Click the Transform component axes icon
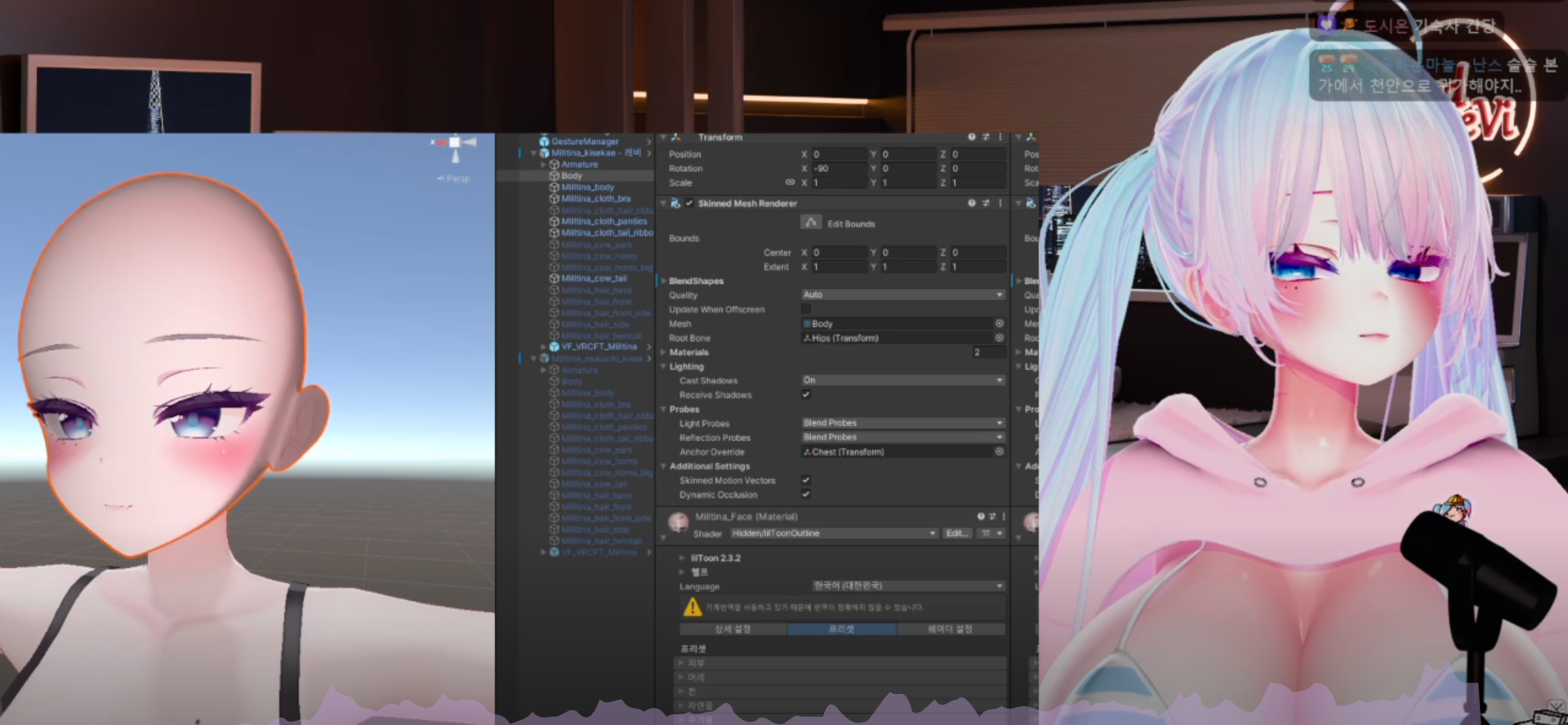 (x=675, y=137)
